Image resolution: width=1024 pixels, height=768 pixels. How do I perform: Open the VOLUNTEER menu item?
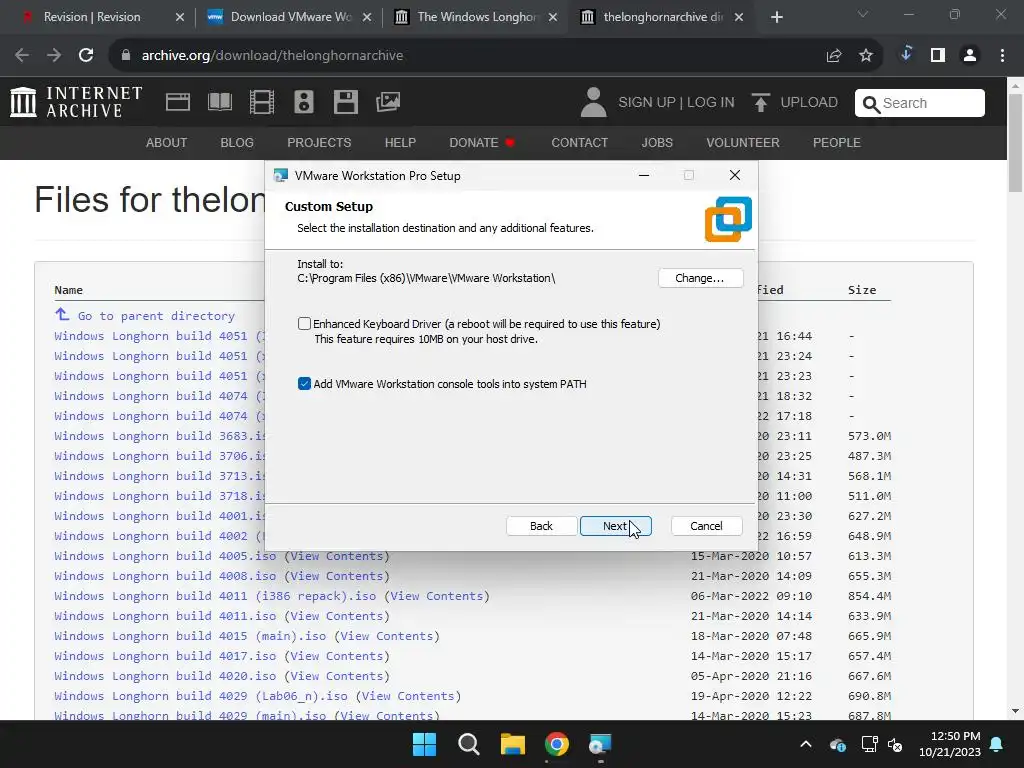(743, 142)
